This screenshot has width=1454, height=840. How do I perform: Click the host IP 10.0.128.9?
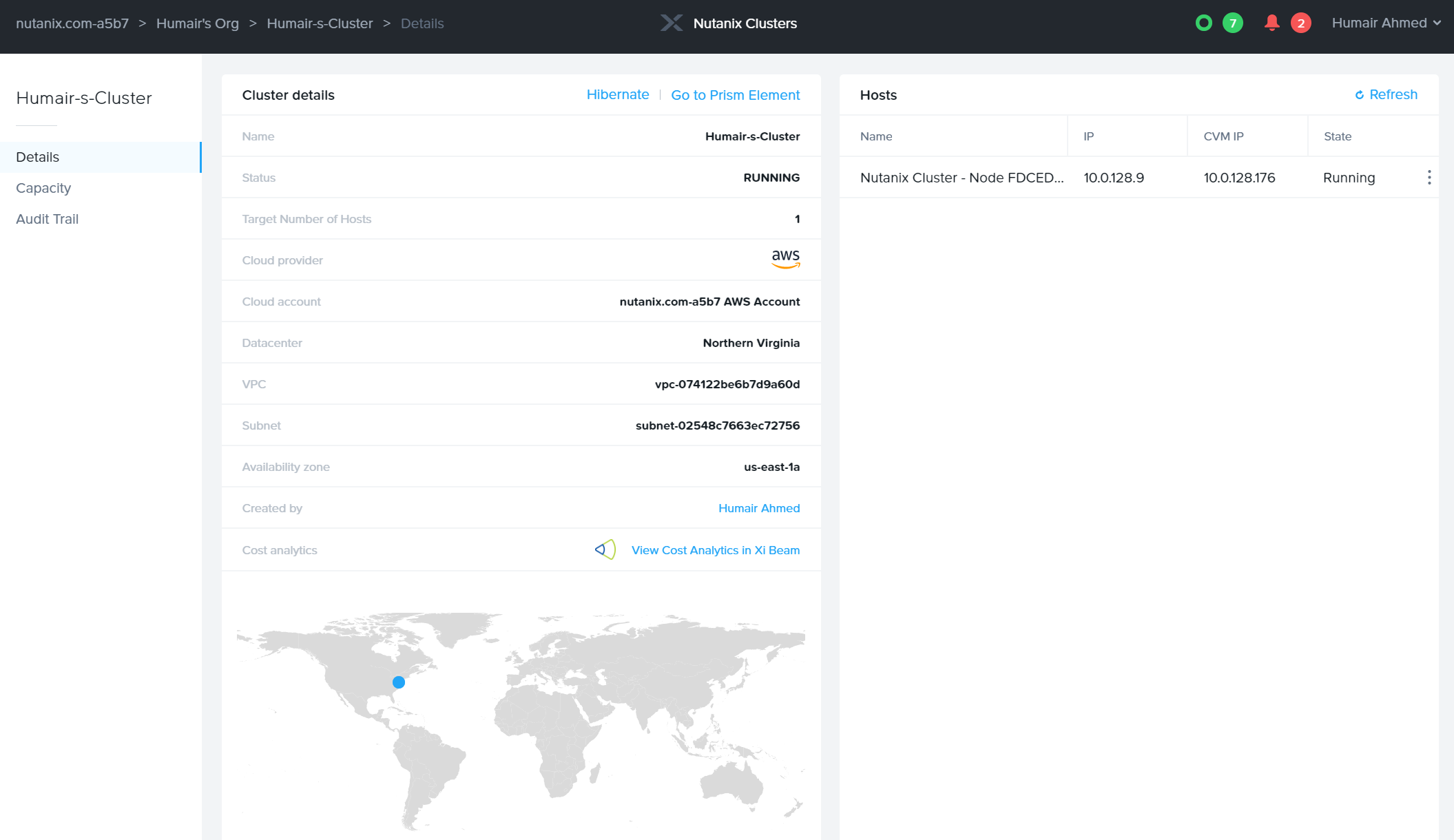tap(1114, 178)
